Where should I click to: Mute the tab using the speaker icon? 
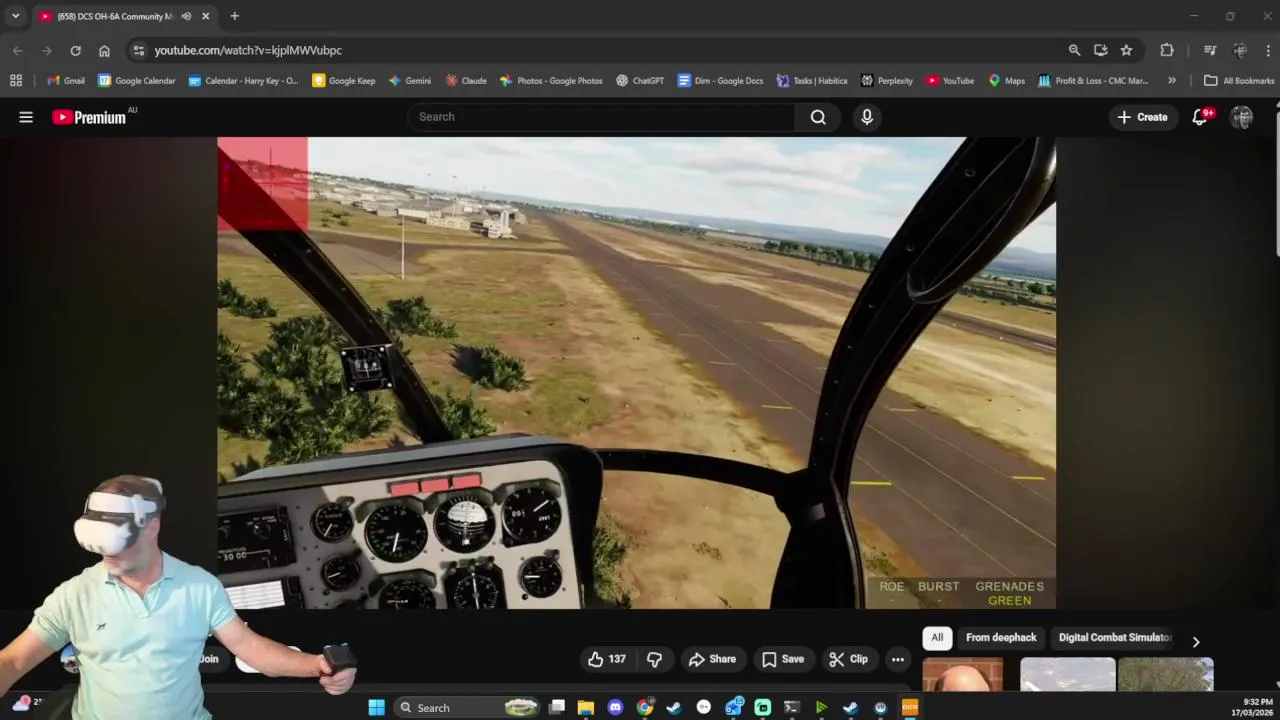pos(186,16)
